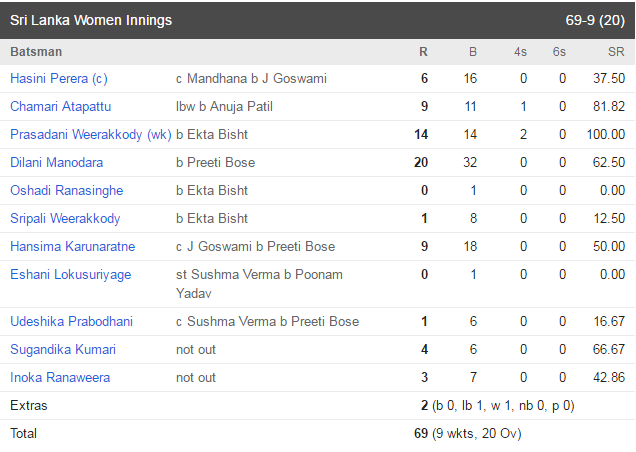
Task: Select Hansima Karunaratne player link
Action: point(73,247)
